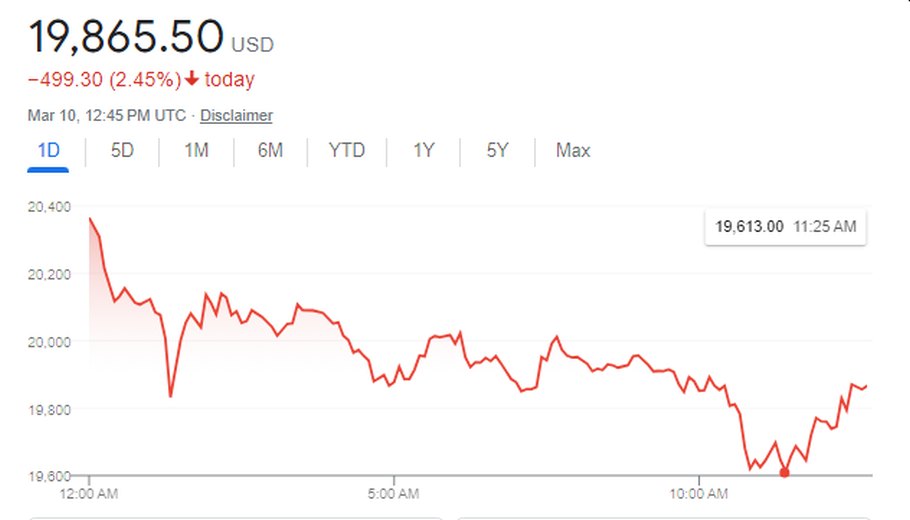Screen dimensions: 910x520
Task: Click the Mar 10, 12:45 PM UTC timestamp
Action: tap(107, 115)
